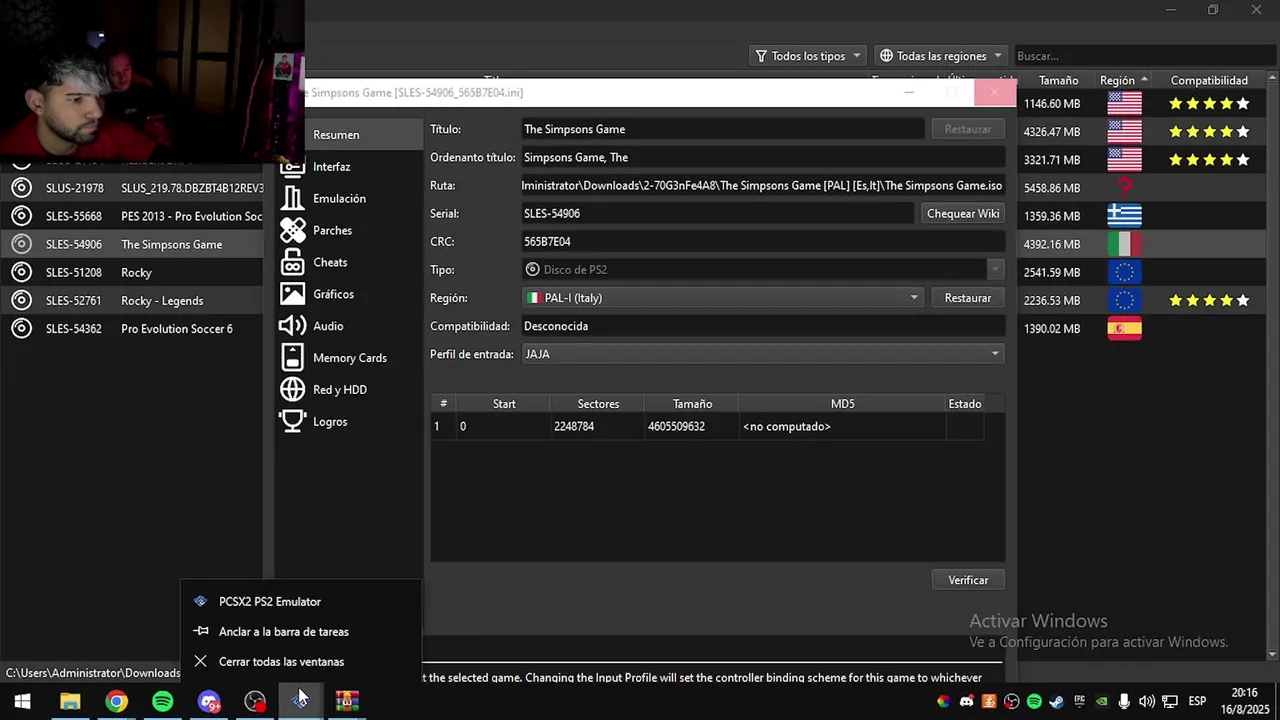Click the red question mark region icon
1280x720 pixels.
click(x=1124, y=187)
